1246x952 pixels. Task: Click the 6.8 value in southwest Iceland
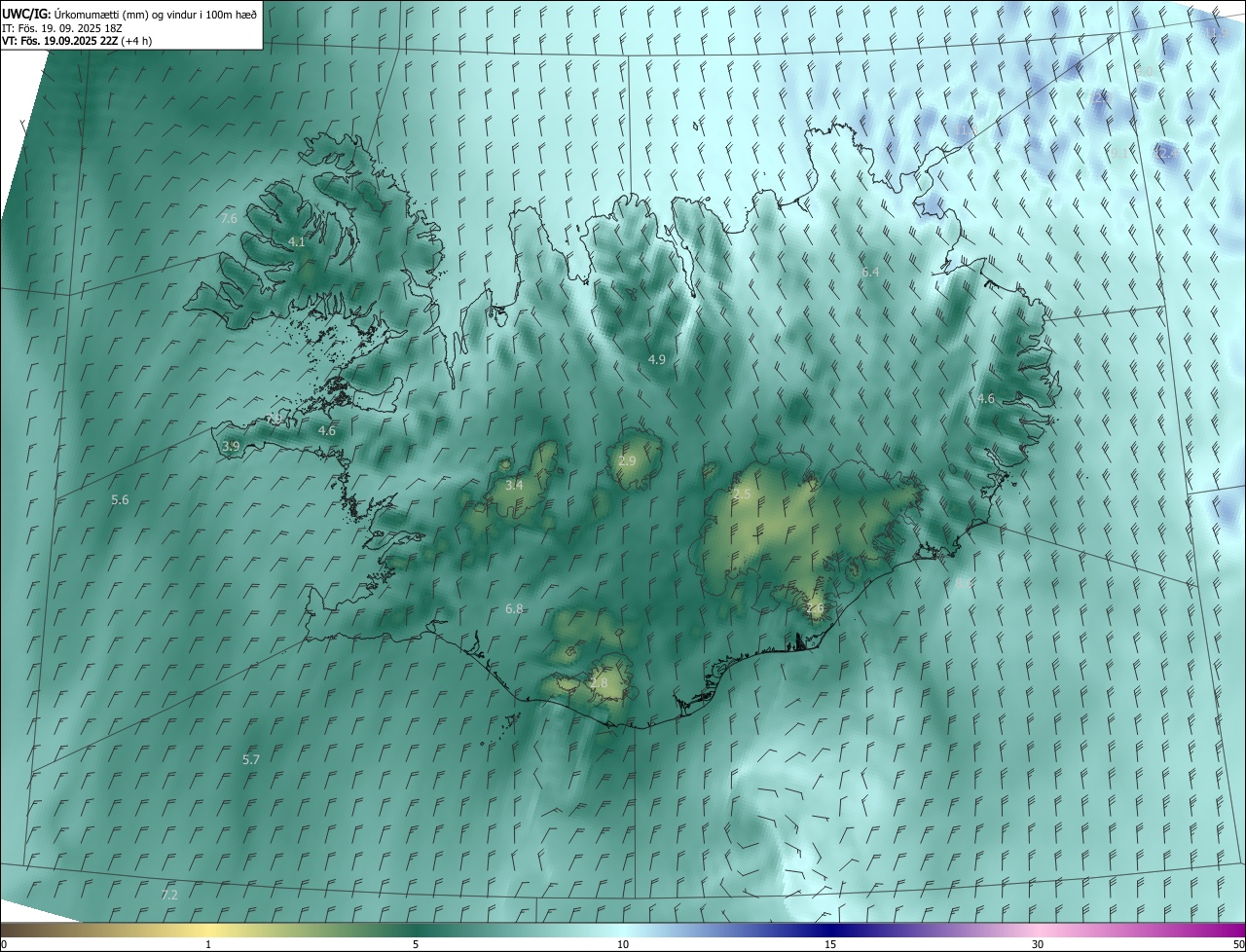[x=514, y=608]
